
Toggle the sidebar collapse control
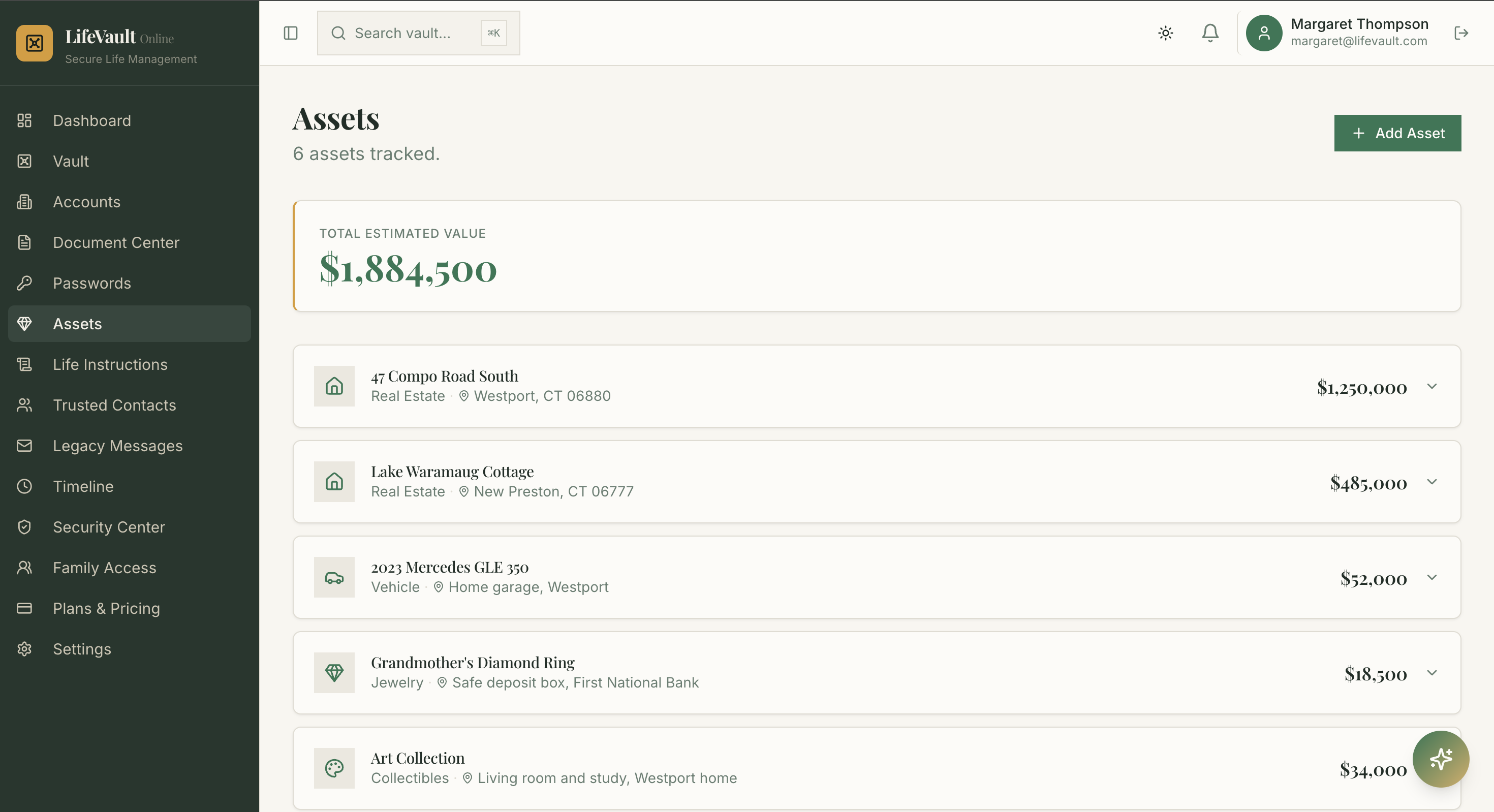[290, 33]
